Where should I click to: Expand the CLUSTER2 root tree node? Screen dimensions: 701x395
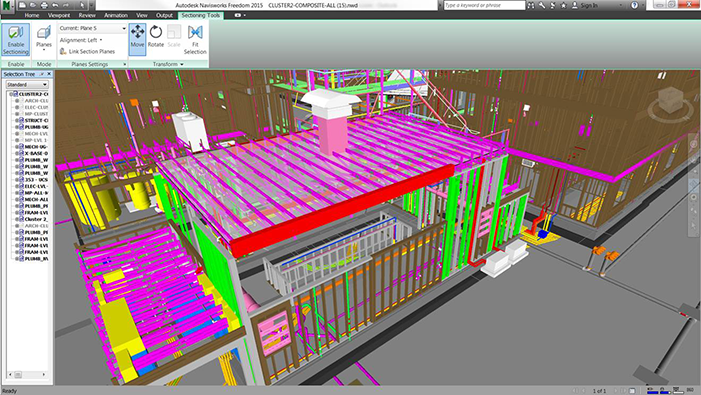coord(11,94)
